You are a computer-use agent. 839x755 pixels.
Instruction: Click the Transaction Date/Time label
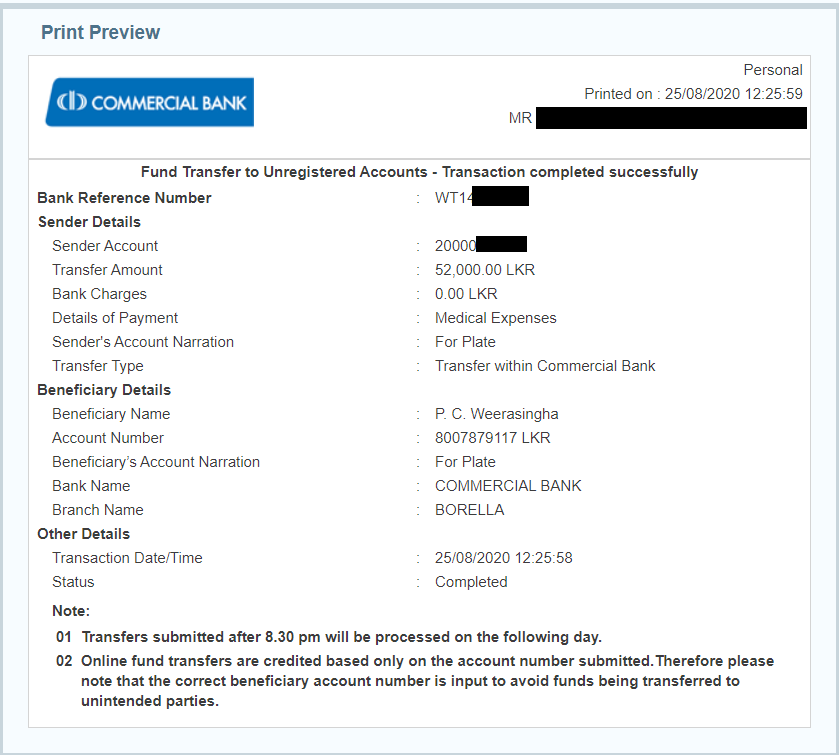127,558
